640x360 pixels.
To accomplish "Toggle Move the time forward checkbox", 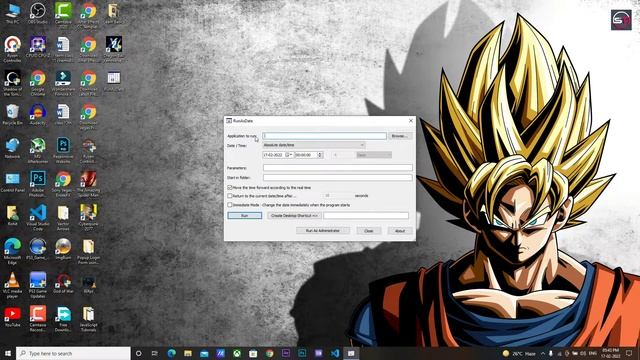I will (230, 187).
